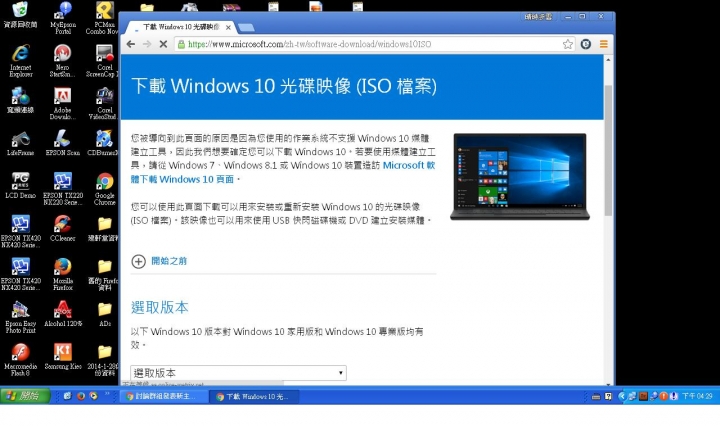Open the Chrome hamburger menu
The width and height of the screenshot is (720, 426).
603,44
